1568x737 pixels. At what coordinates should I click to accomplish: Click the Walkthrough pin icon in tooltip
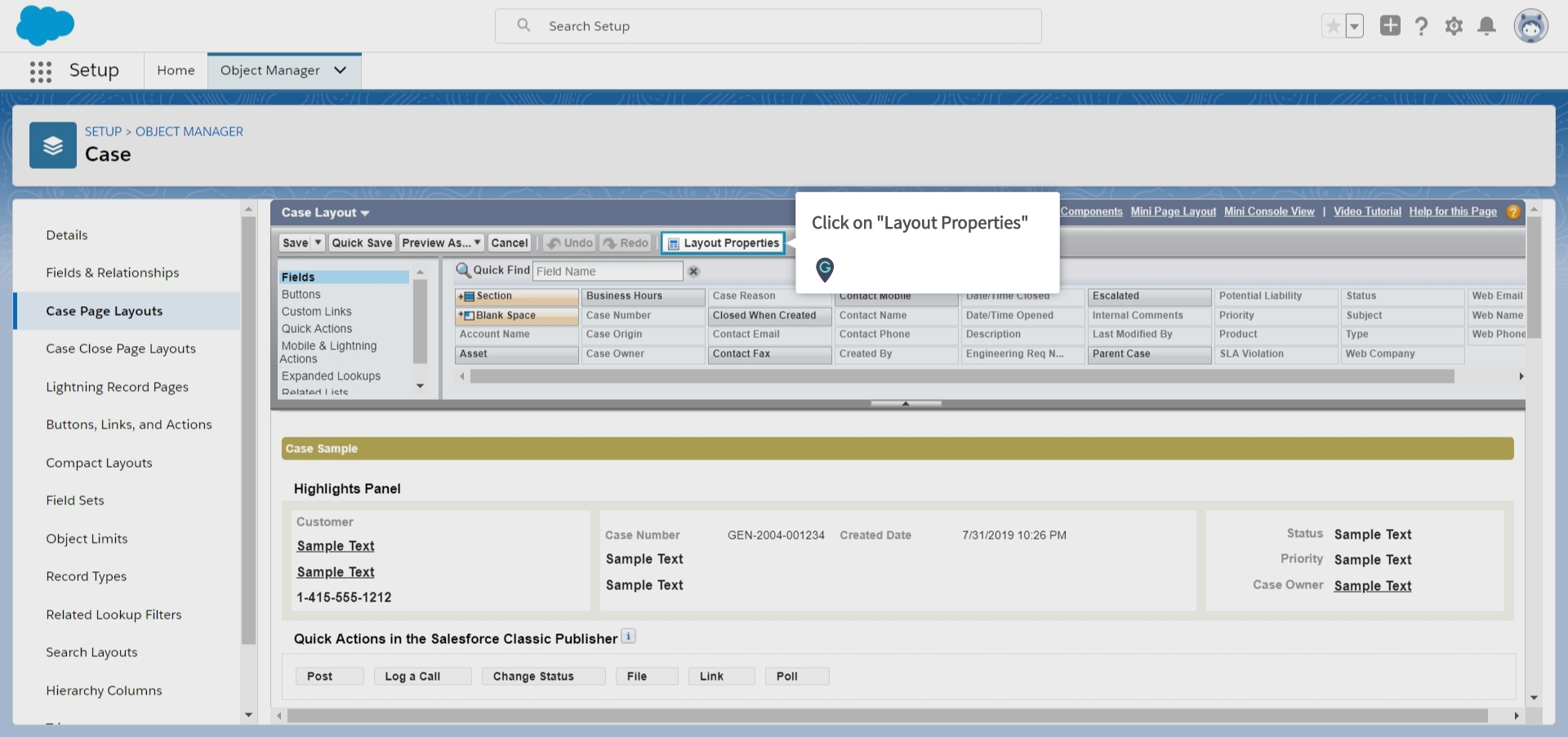pos(825,269)
